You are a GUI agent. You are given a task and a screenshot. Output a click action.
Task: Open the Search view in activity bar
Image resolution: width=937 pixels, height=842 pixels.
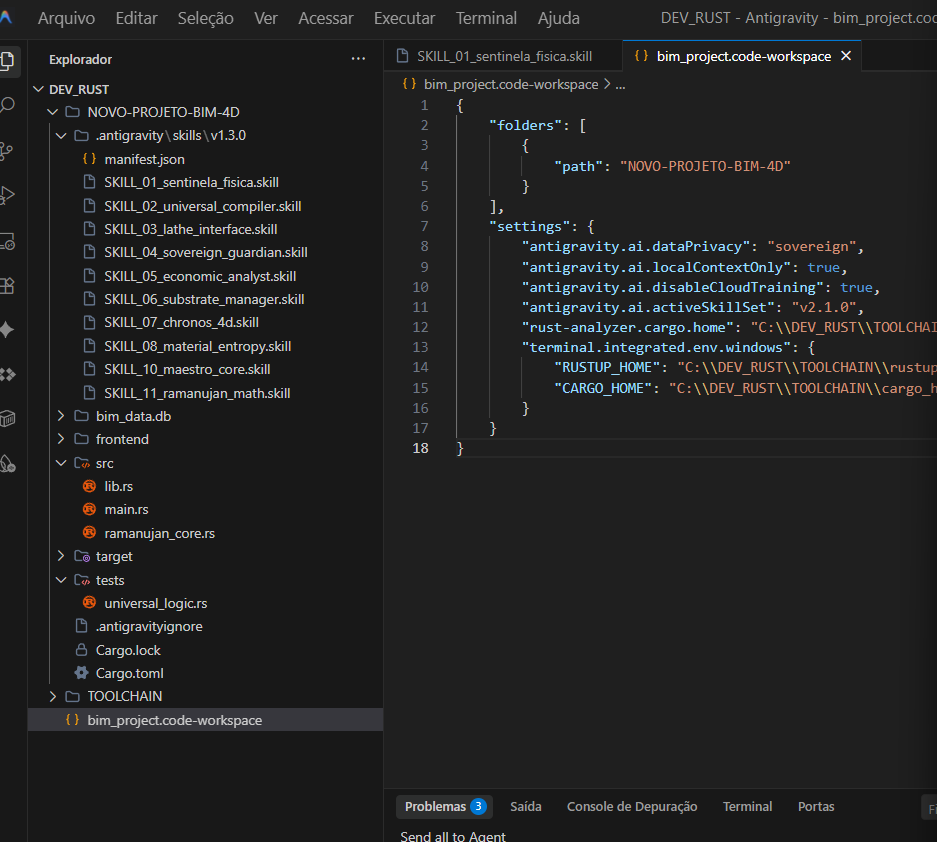tap(8, 105)
